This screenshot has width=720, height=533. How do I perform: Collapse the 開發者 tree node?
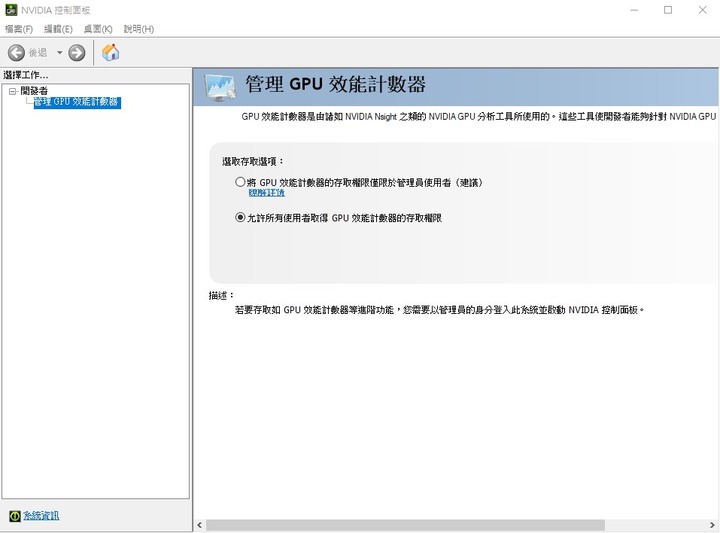tap(12, 91)
